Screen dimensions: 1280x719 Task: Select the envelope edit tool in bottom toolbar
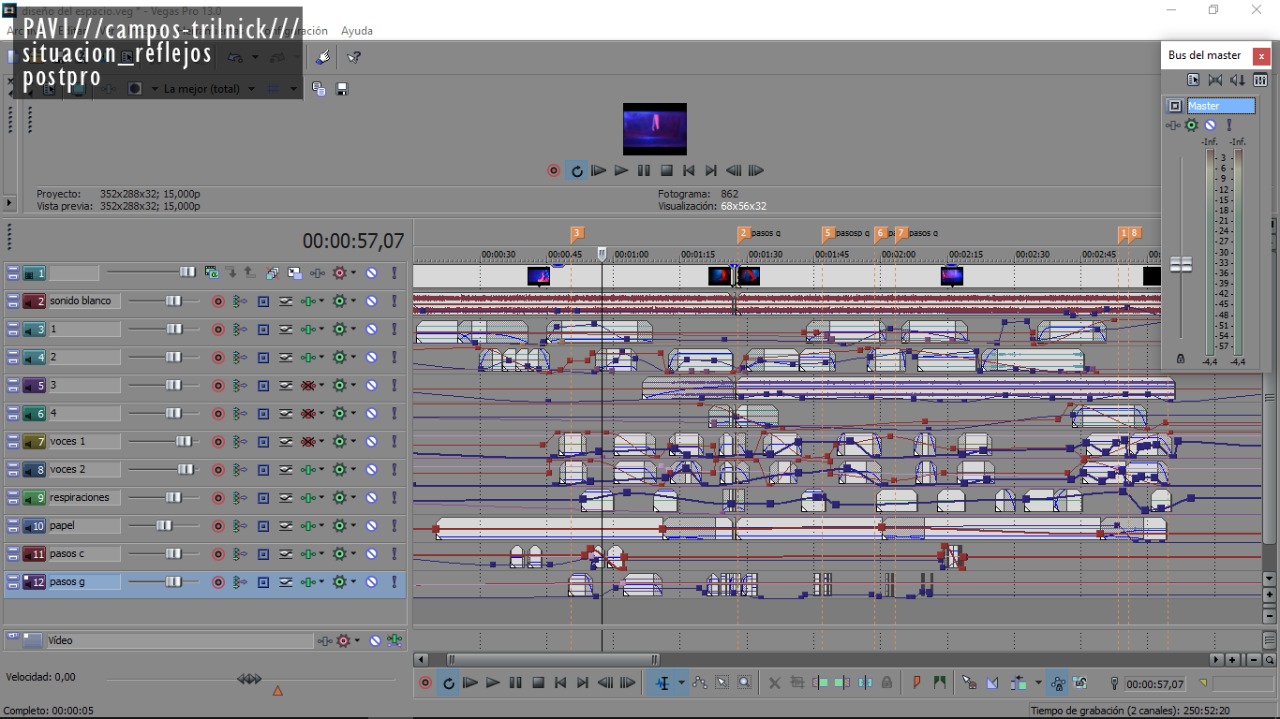(x=700, y=683)
